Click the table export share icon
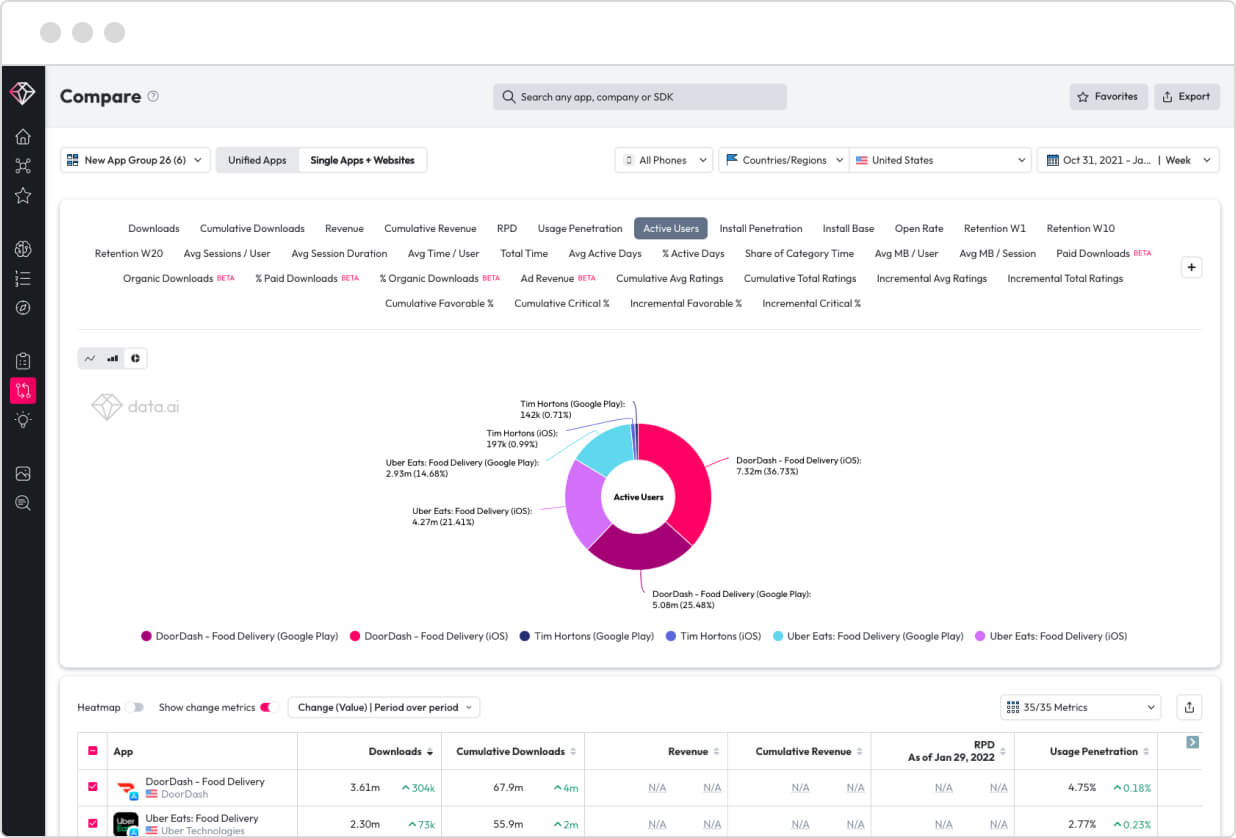The height and width of the screenshot is (838, 1236). pos(1189,707)
